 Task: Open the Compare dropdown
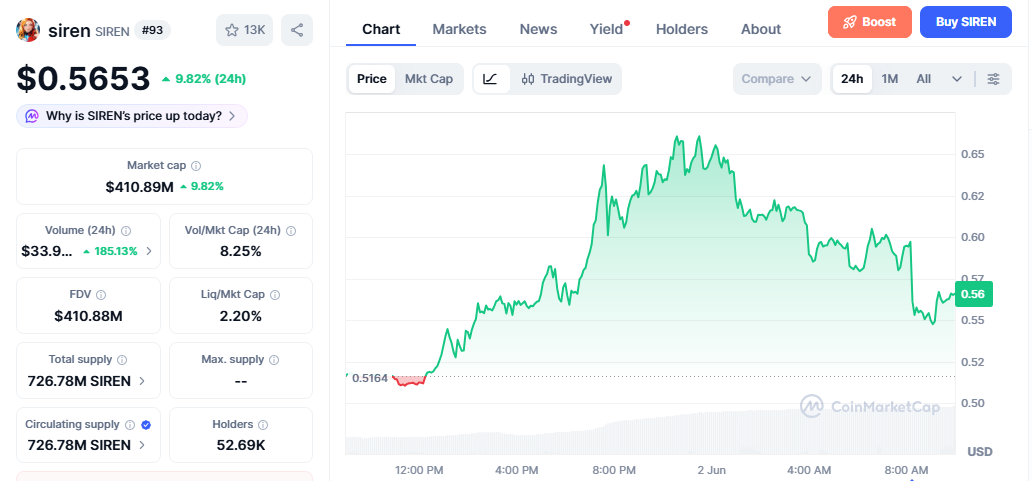click(x=777, y=79)
